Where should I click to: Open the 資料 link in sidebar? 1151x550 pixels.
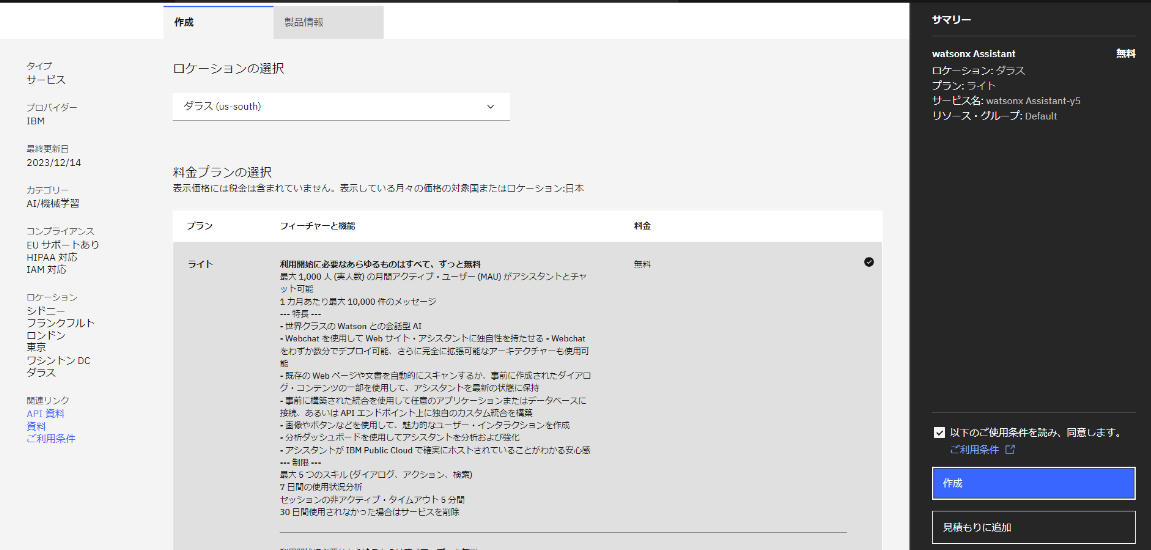[36, 426]
